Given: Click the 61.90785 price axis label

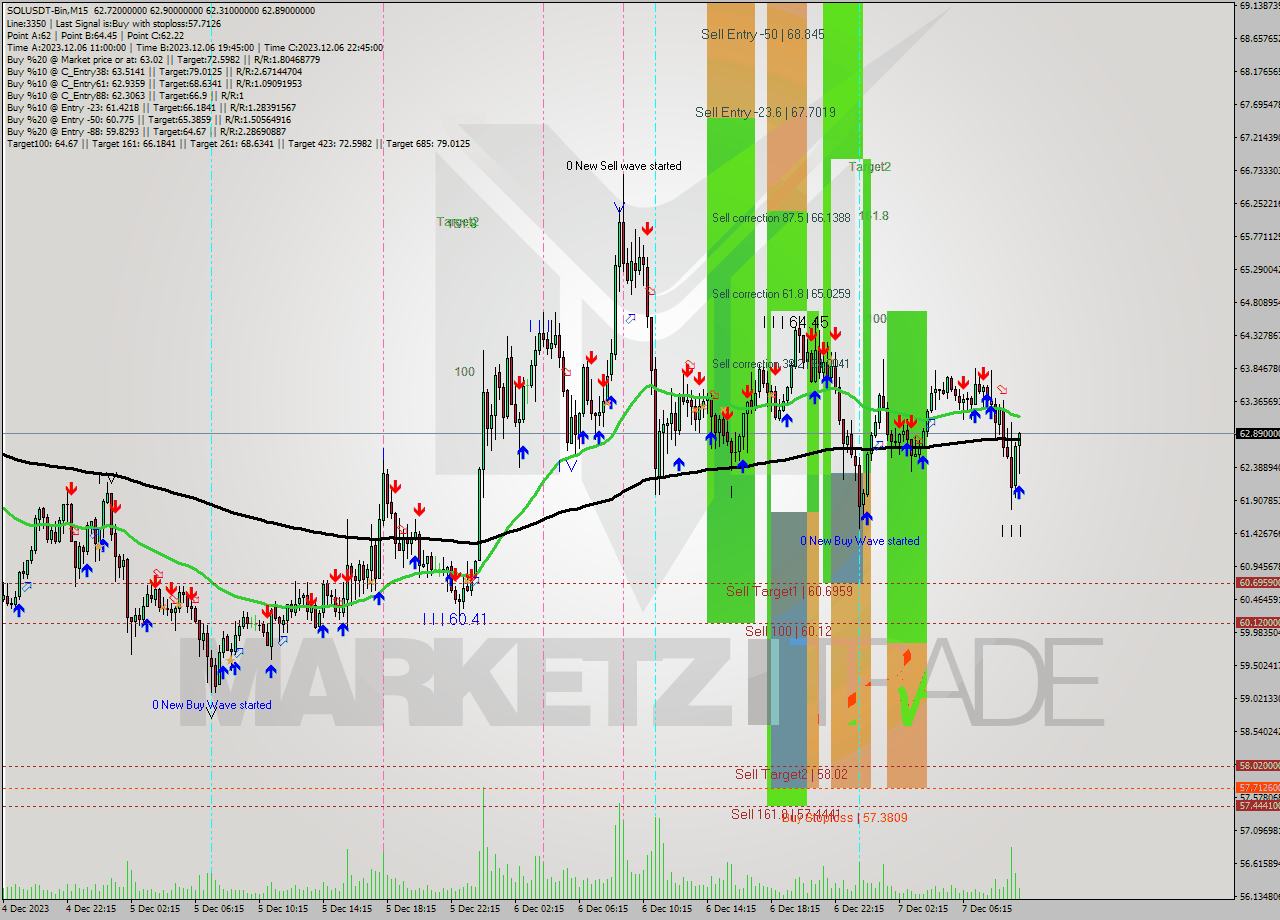Looking at the screenshot, I should pyautogui.click(x=1259, y=500).
